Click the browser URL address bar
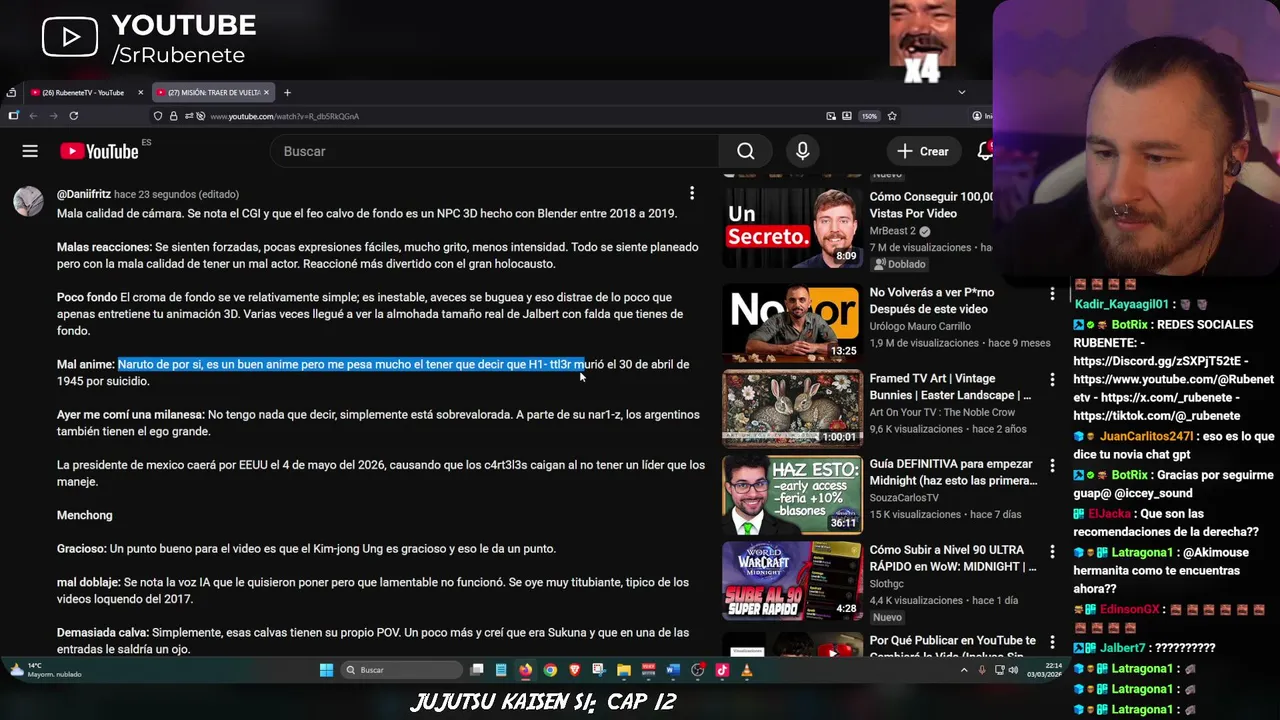The image size is (1280, 720). [510, 116]
